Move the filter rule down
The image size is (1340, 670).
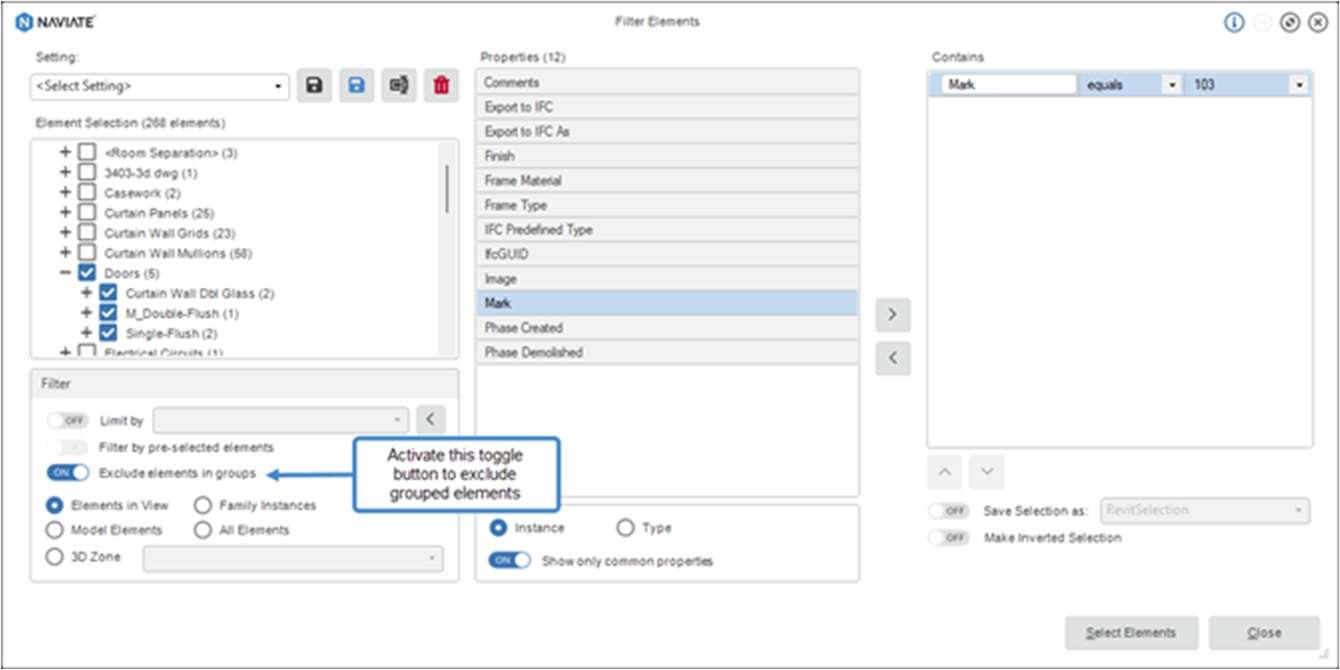[987, 472]
